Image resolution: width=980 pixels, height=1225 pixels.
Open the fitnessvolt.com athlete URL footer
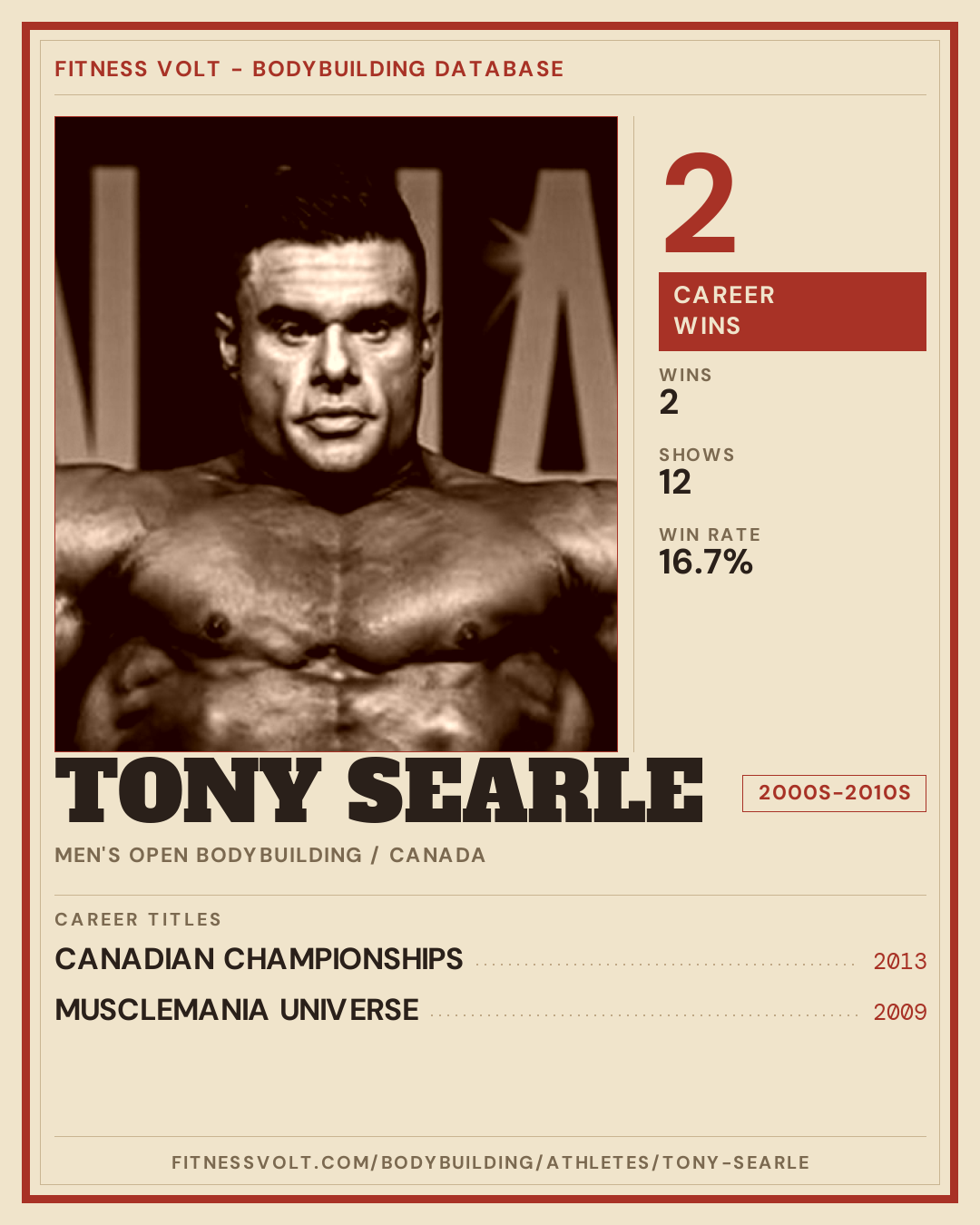click(490, 1162)
